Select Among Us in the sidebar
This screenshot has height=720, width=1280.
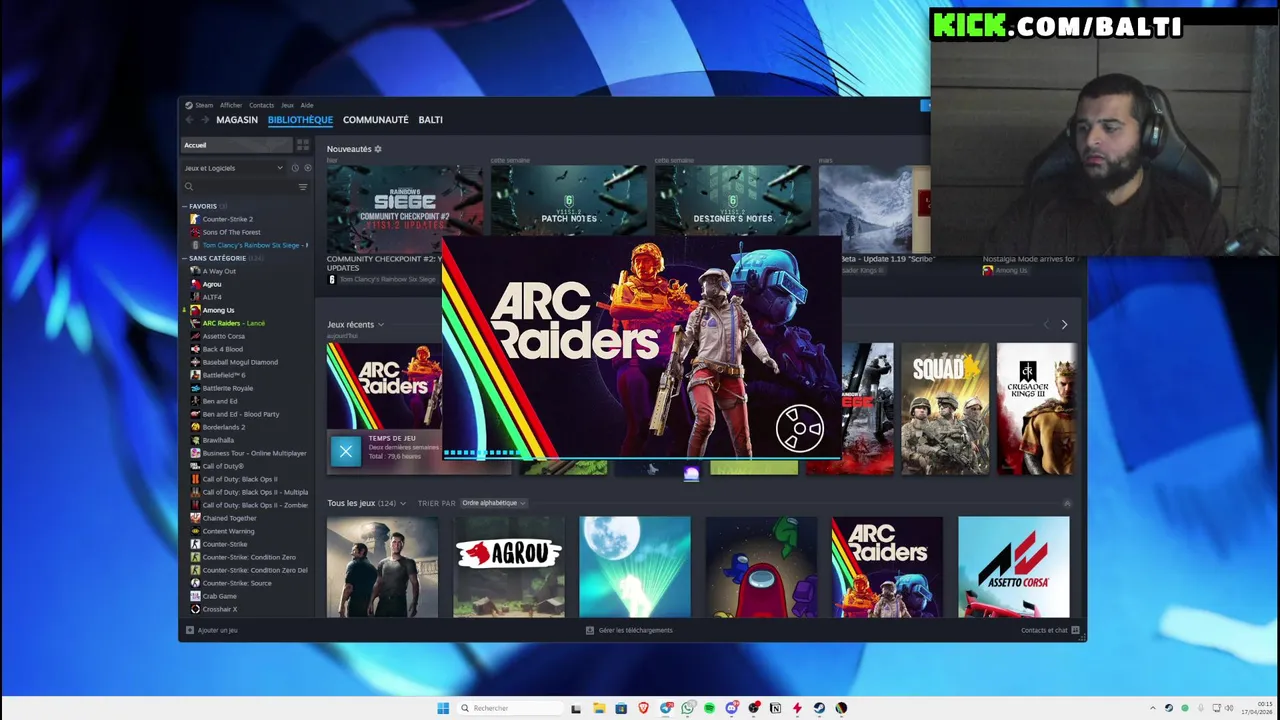[x=218, y=310]
